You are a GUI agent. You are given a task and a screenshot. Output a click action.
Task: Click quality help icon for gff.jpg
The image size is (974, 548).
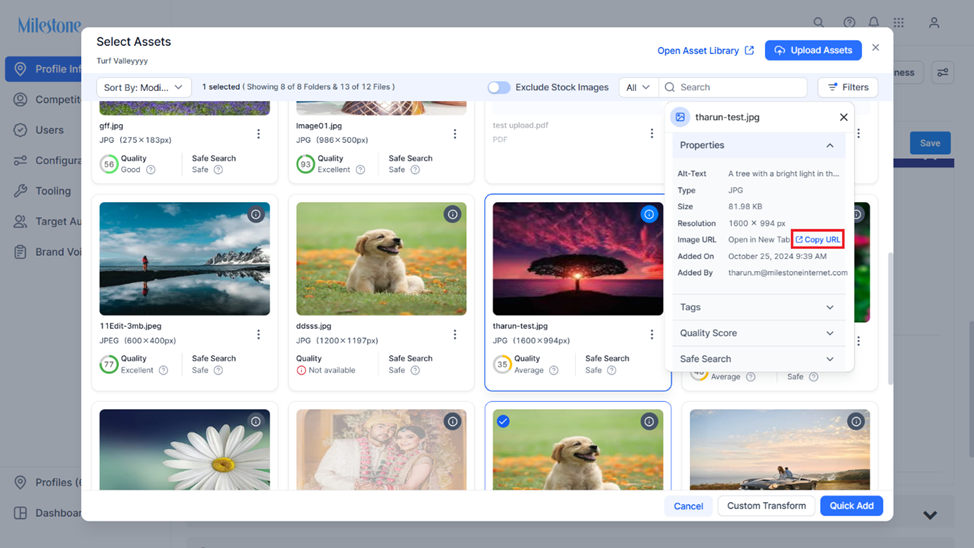click(151, 170)
